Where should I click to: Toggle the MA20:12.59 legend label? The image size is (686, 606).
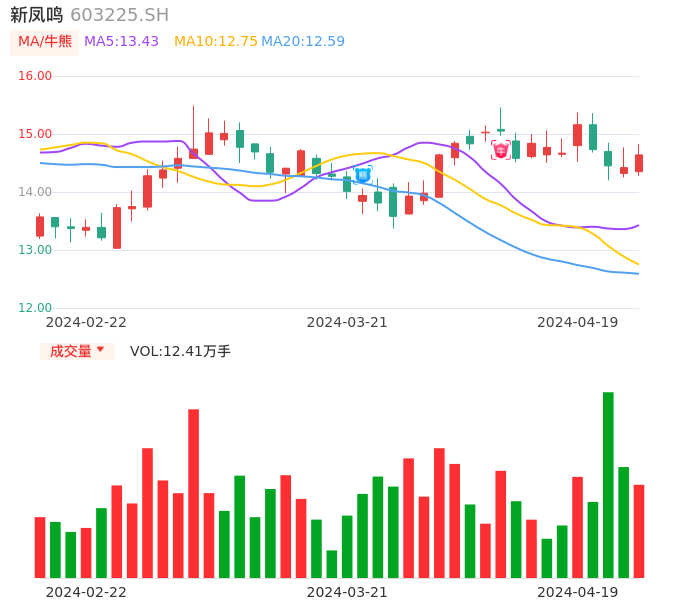point(303,41)
